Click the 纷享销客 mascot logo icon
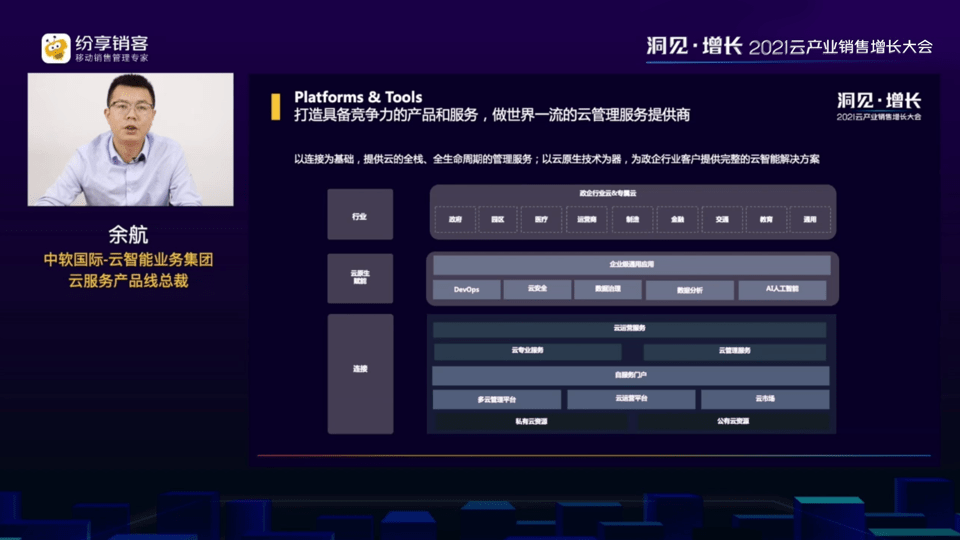960x540 pixels. point(56,48)
